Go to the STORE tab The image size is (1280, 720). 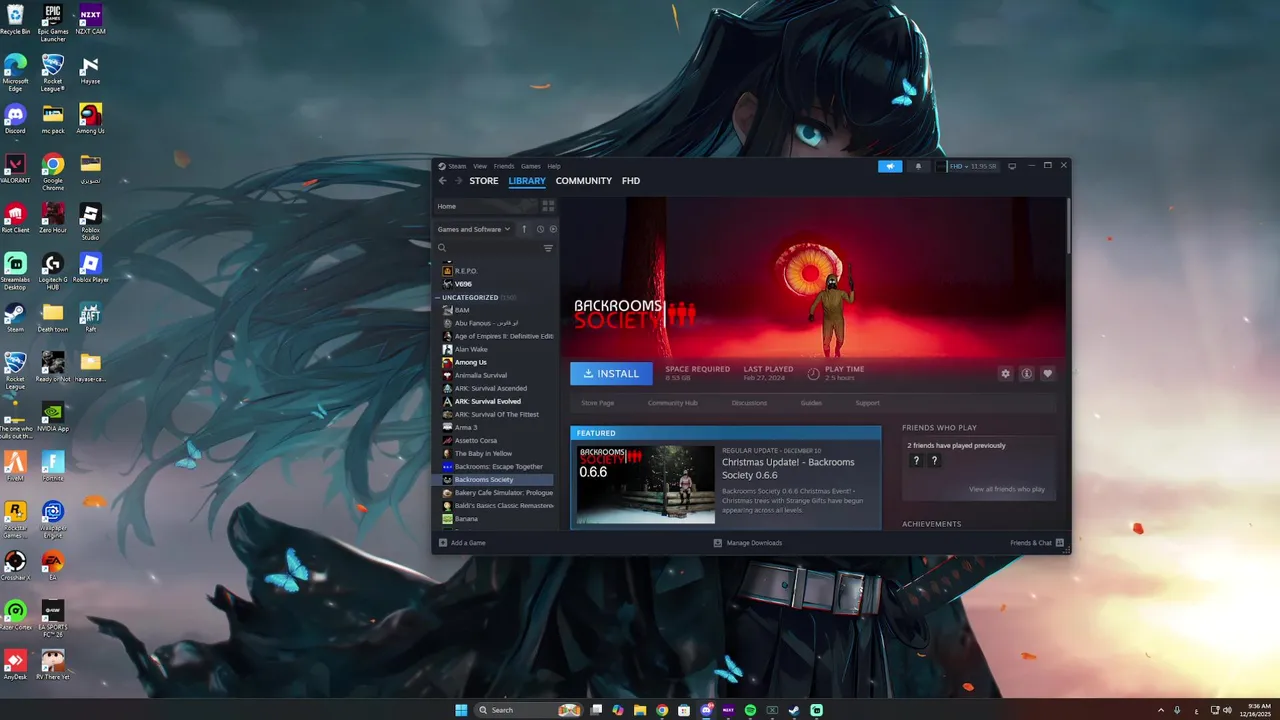tap(484, 181)
